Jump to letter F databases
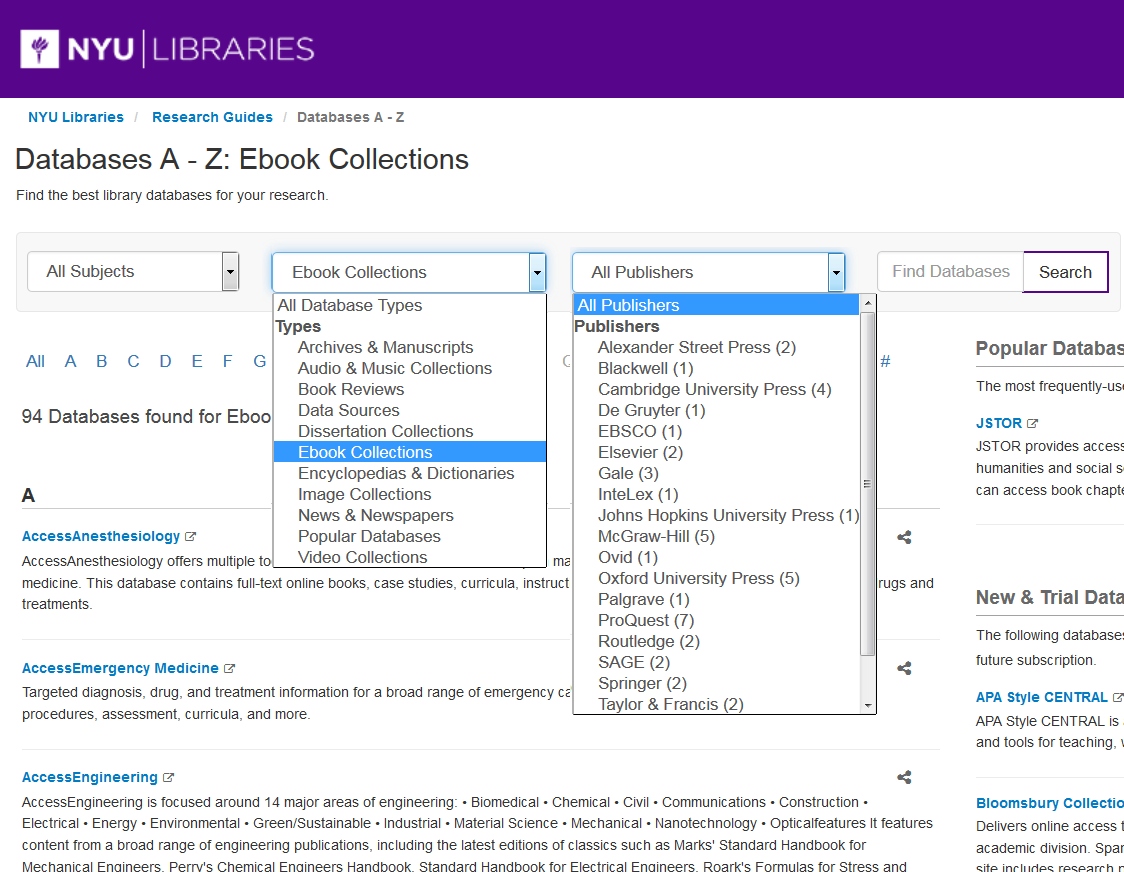1124x872 pixels. pos(227,361)
